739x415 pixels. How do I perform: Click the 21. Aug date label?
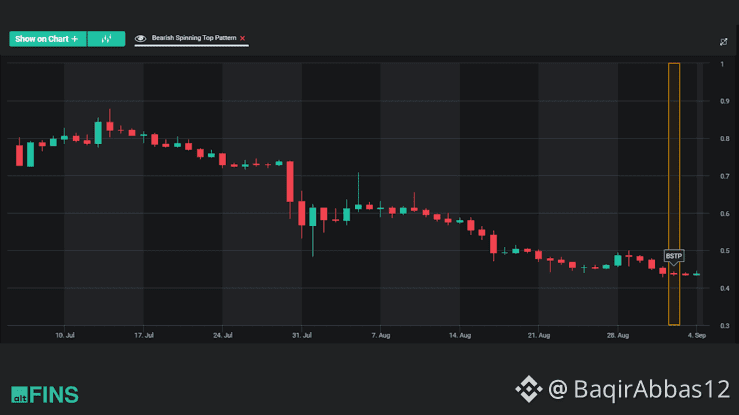point(539,335)
